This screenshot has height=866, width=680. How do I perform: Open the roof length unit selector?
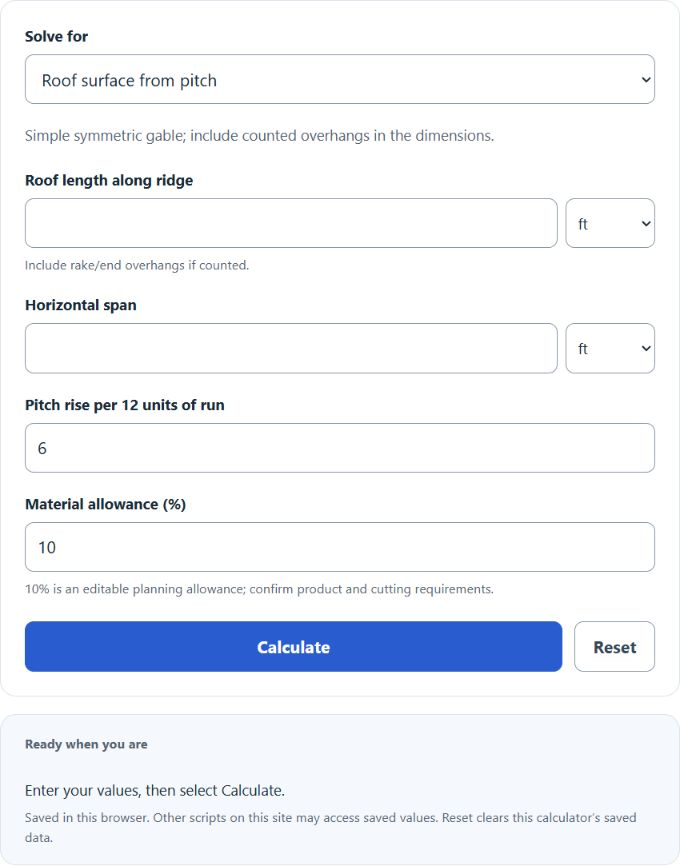tap(610, 223)
